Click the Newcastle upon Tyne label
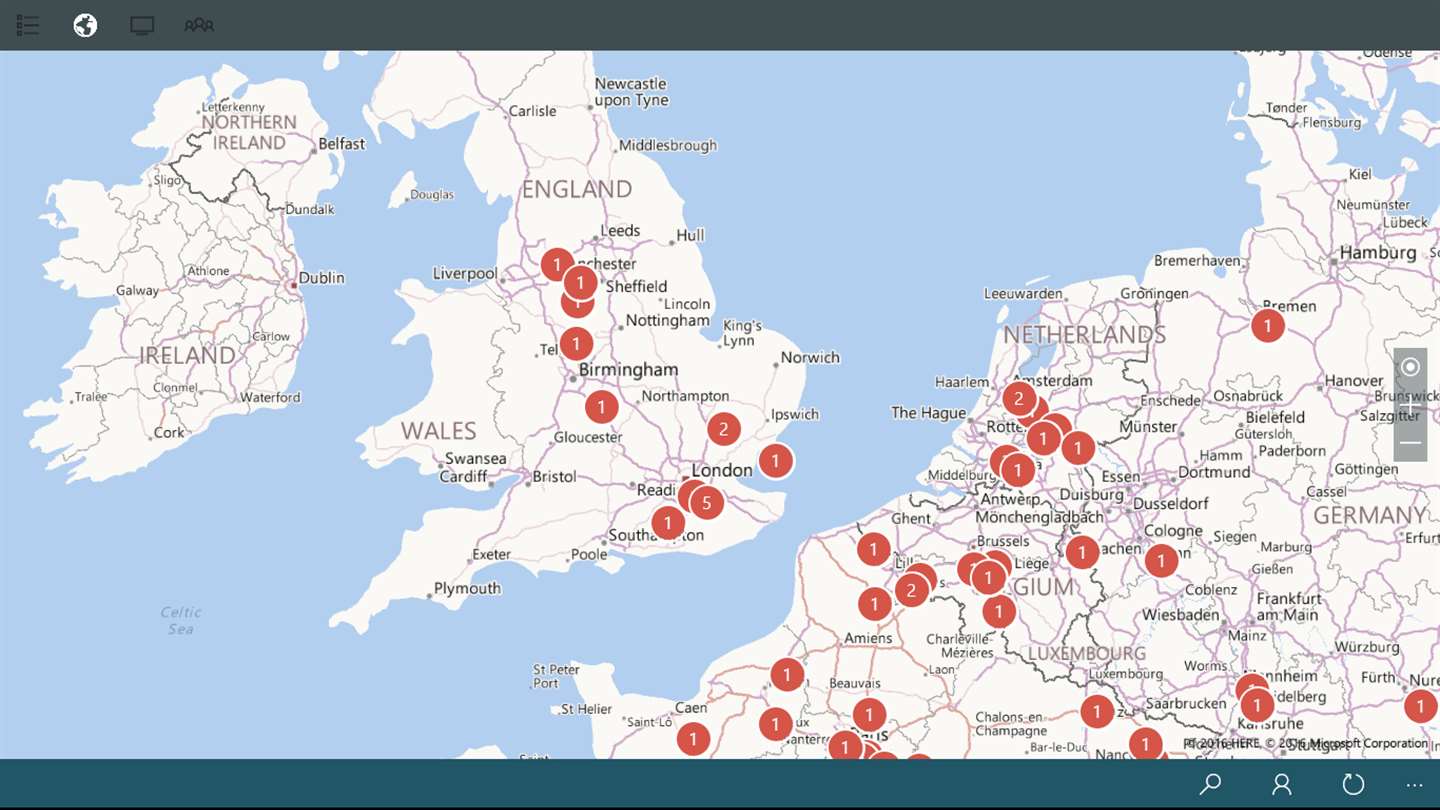This screenshot has height=810, width=1440. pos(631,92)
